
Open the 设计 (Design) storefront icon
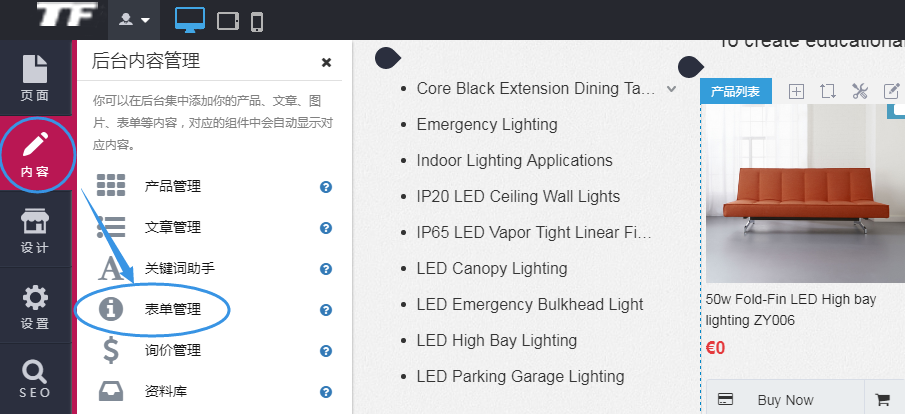click(x=35, y=230)
